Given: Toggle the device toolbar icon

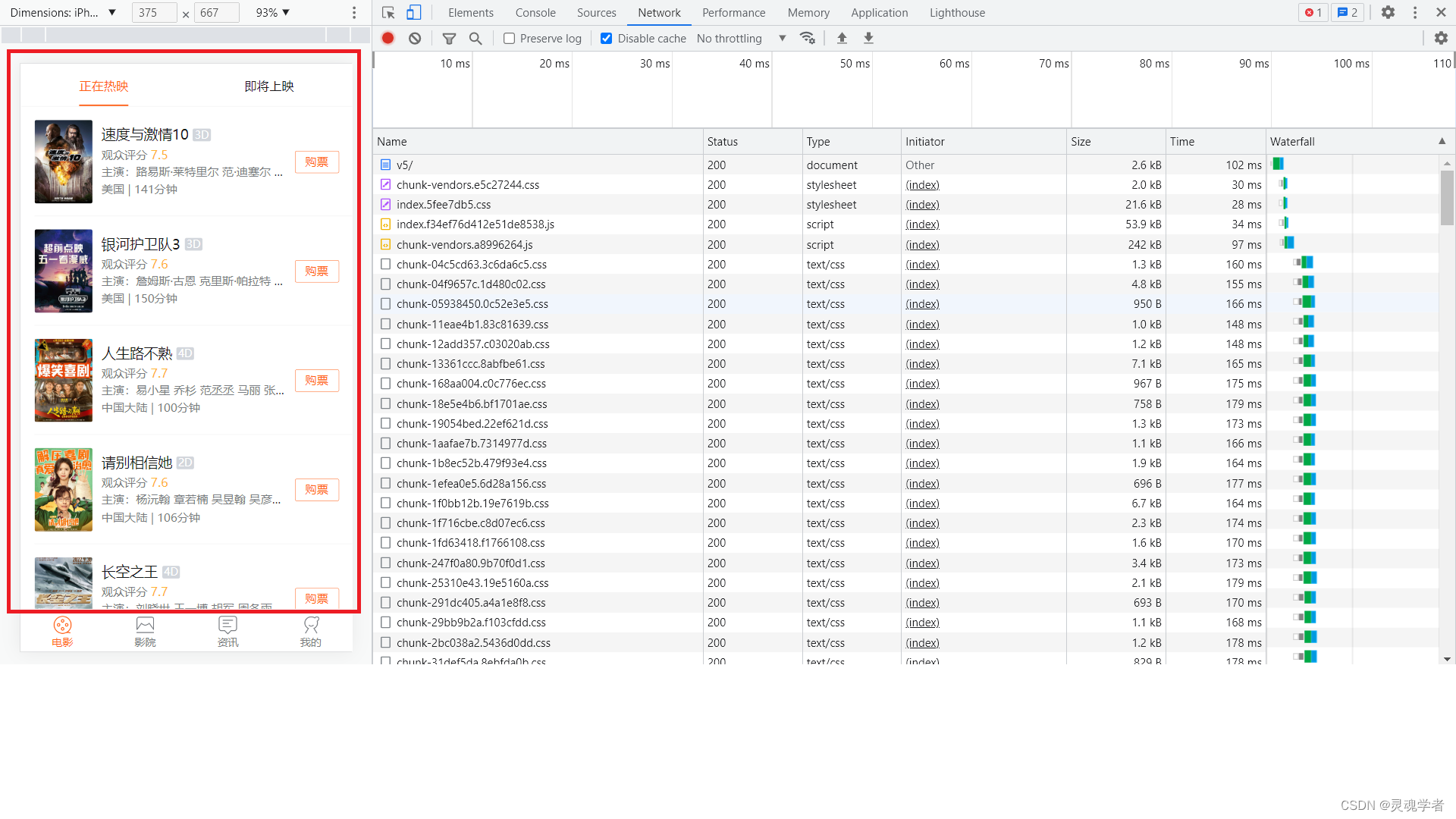Looking at the screenshot, I should pos(413,12).
